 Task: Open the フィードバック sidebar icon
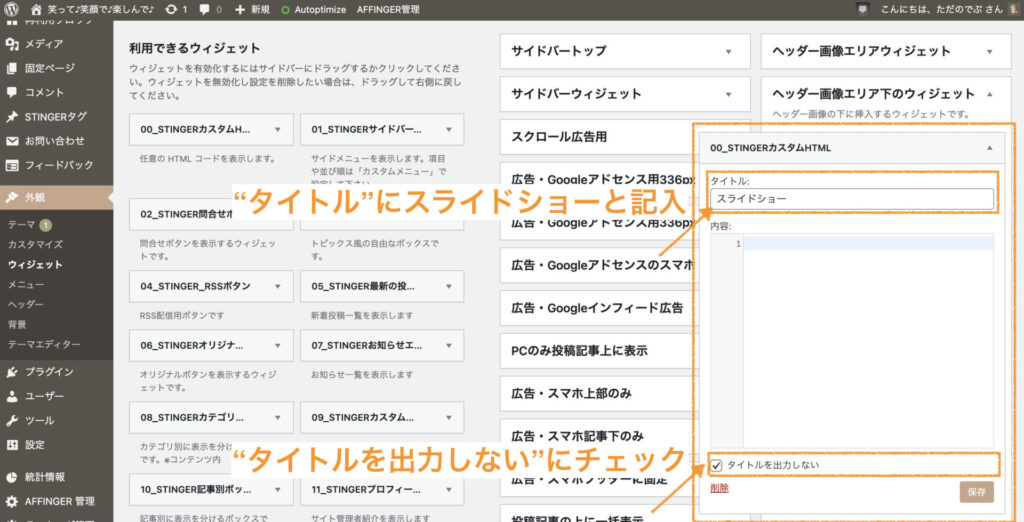(12, 165)
